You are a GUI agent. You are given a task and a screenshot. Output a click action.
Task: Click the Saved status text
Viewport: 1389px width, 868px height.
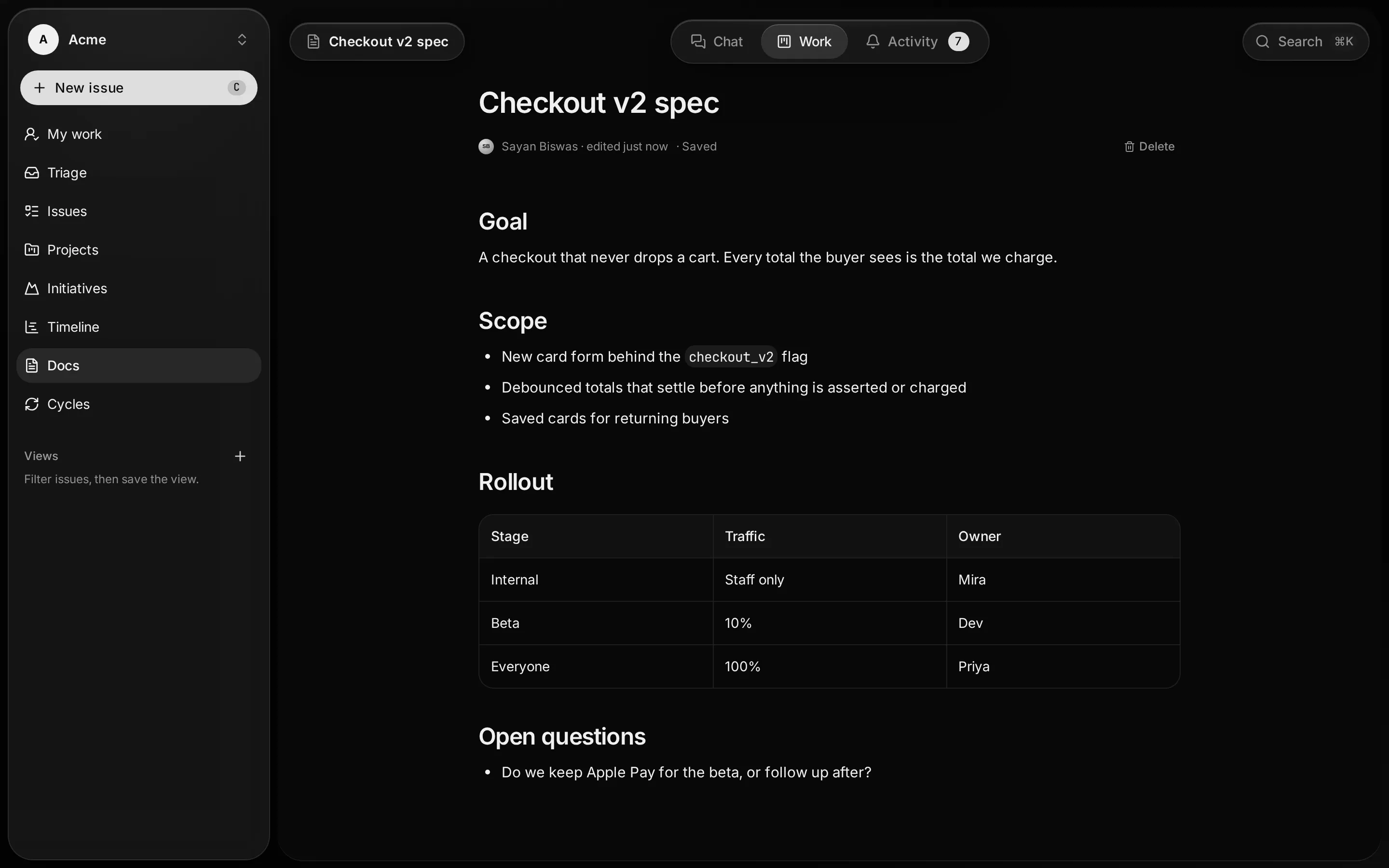pos(699,147)
